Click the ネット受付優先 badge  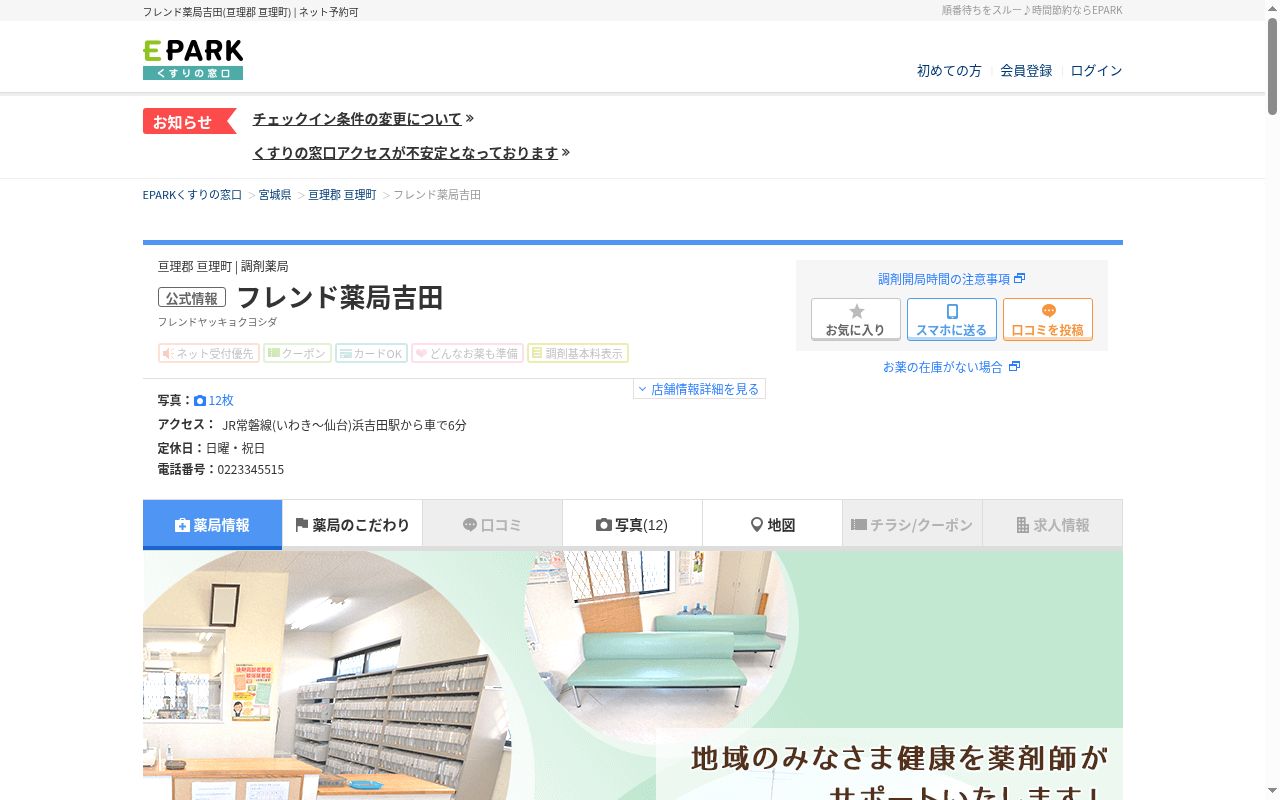pyautogui.click(x=209, y=353)
